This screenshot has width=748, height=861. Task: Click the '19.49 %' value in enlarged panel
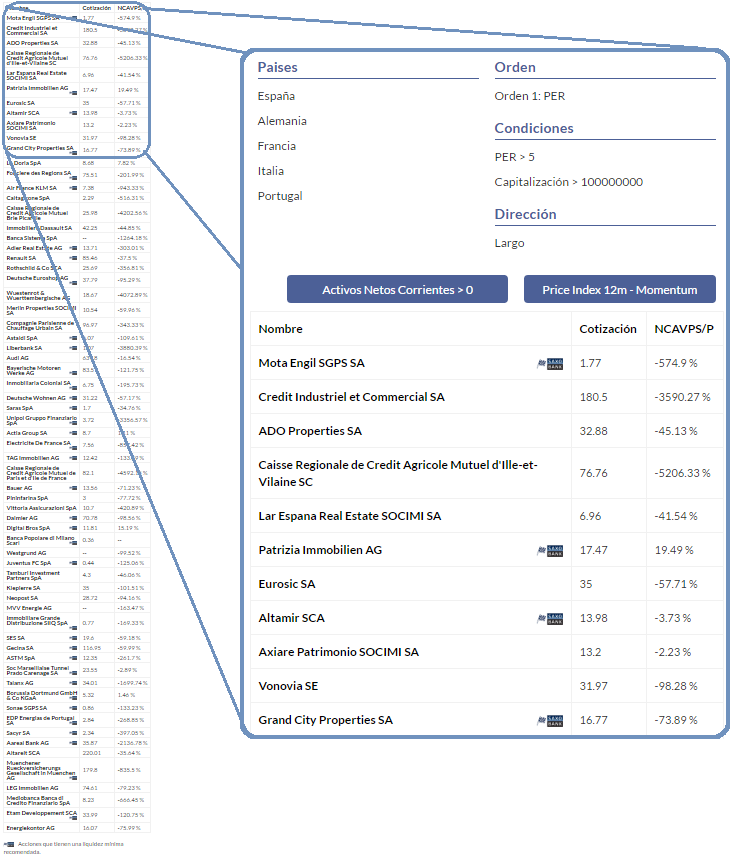coord(674,550)
